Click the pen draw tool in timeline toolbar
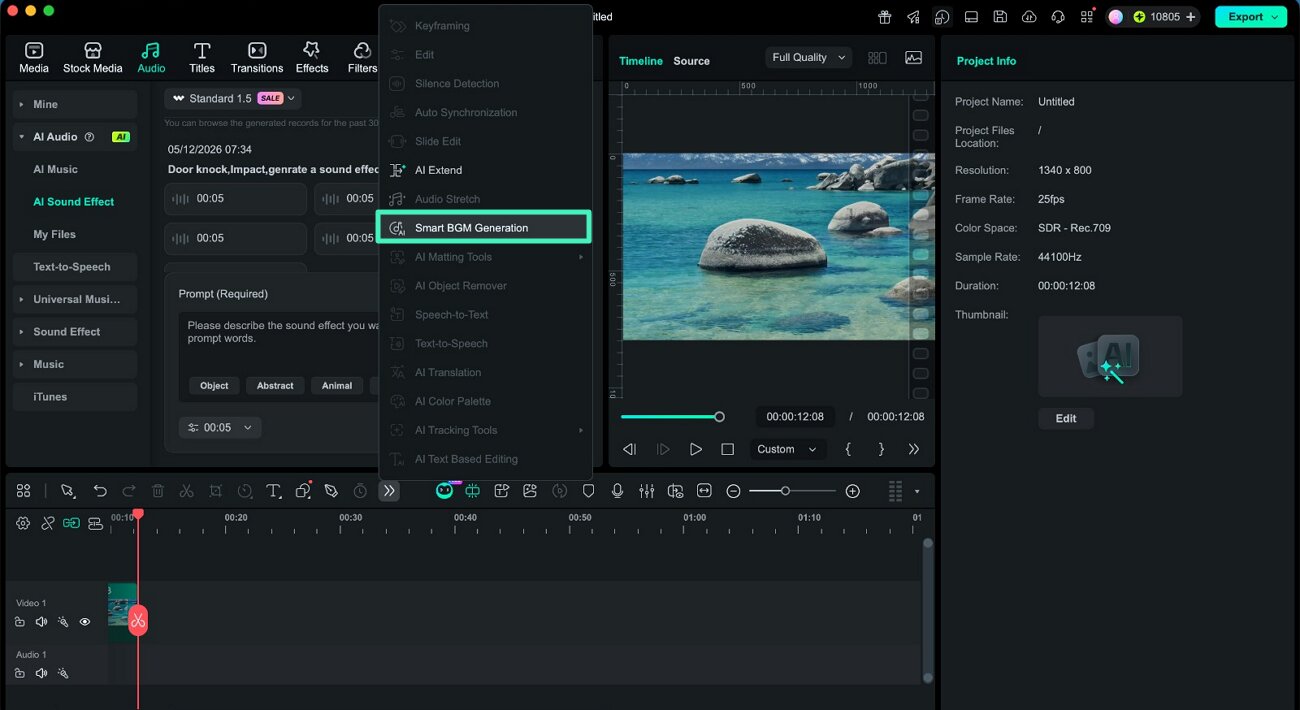1300x710 pixels. pyautogui.click(x=331, y=491)
